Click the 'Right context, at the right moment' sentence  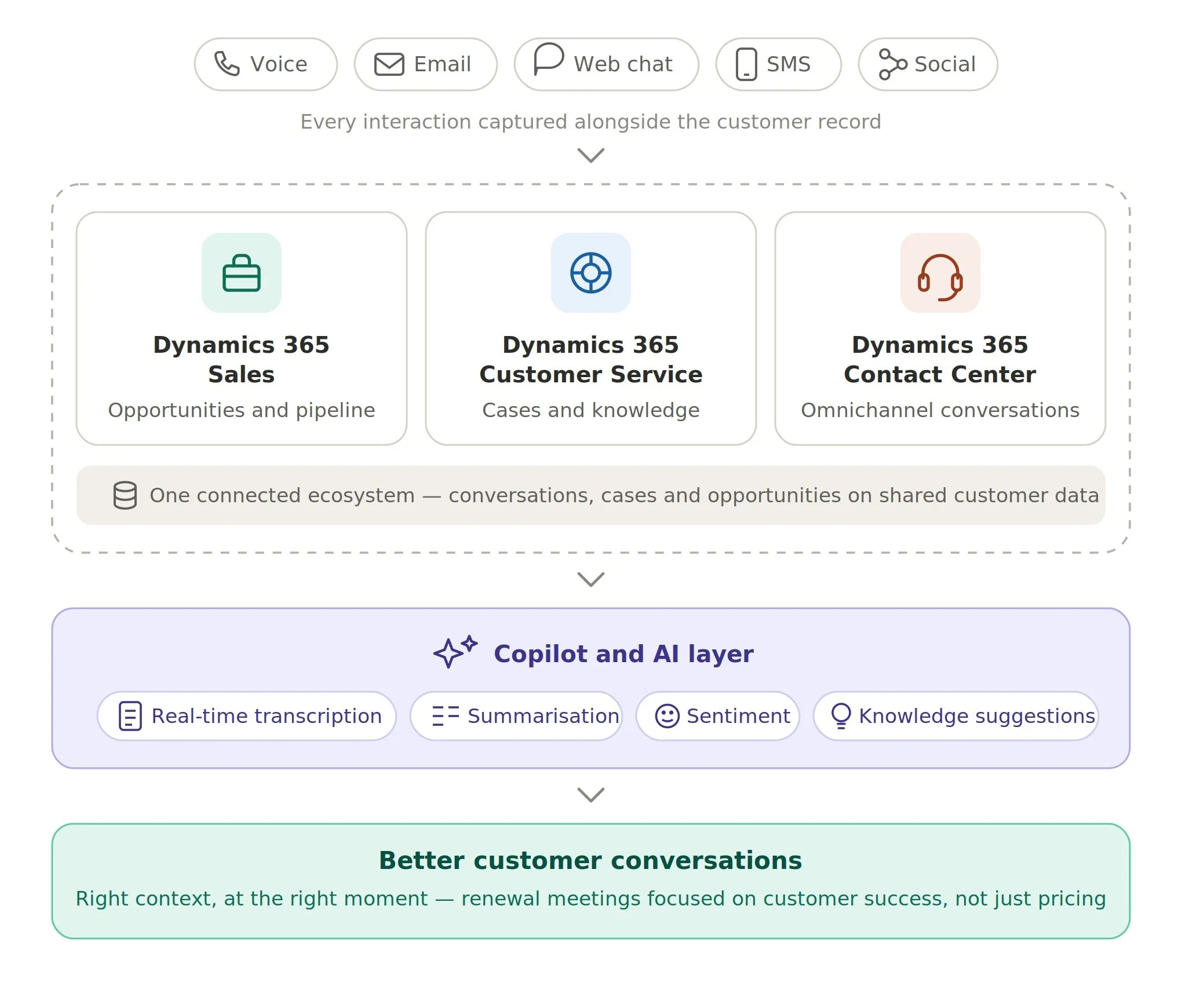coord(591,899)
